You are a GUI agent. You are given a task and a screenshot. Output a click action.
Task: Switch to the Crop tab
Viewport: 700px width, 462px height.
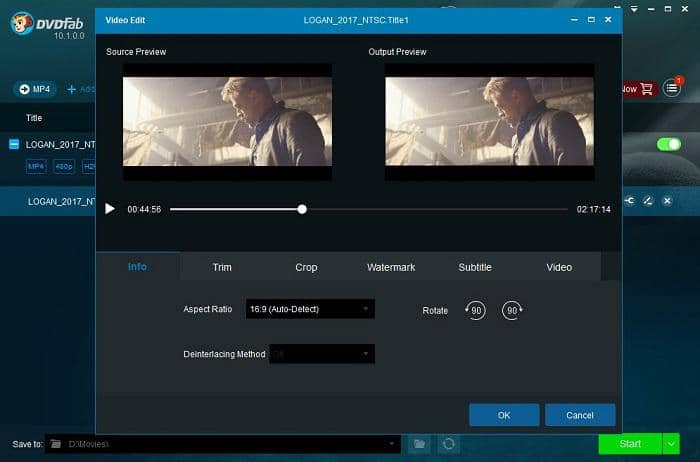click(306, 267)
